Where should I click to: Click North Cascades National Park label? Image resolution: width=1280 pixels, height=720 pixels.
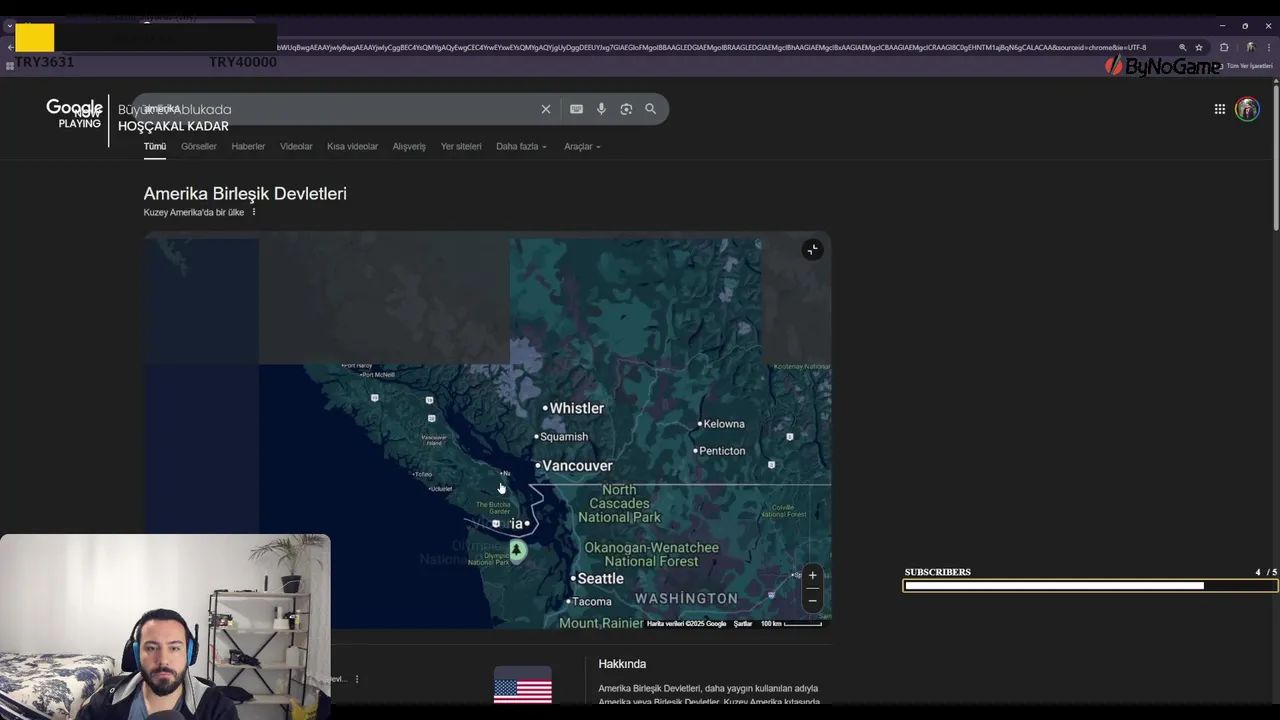point(619,504)
